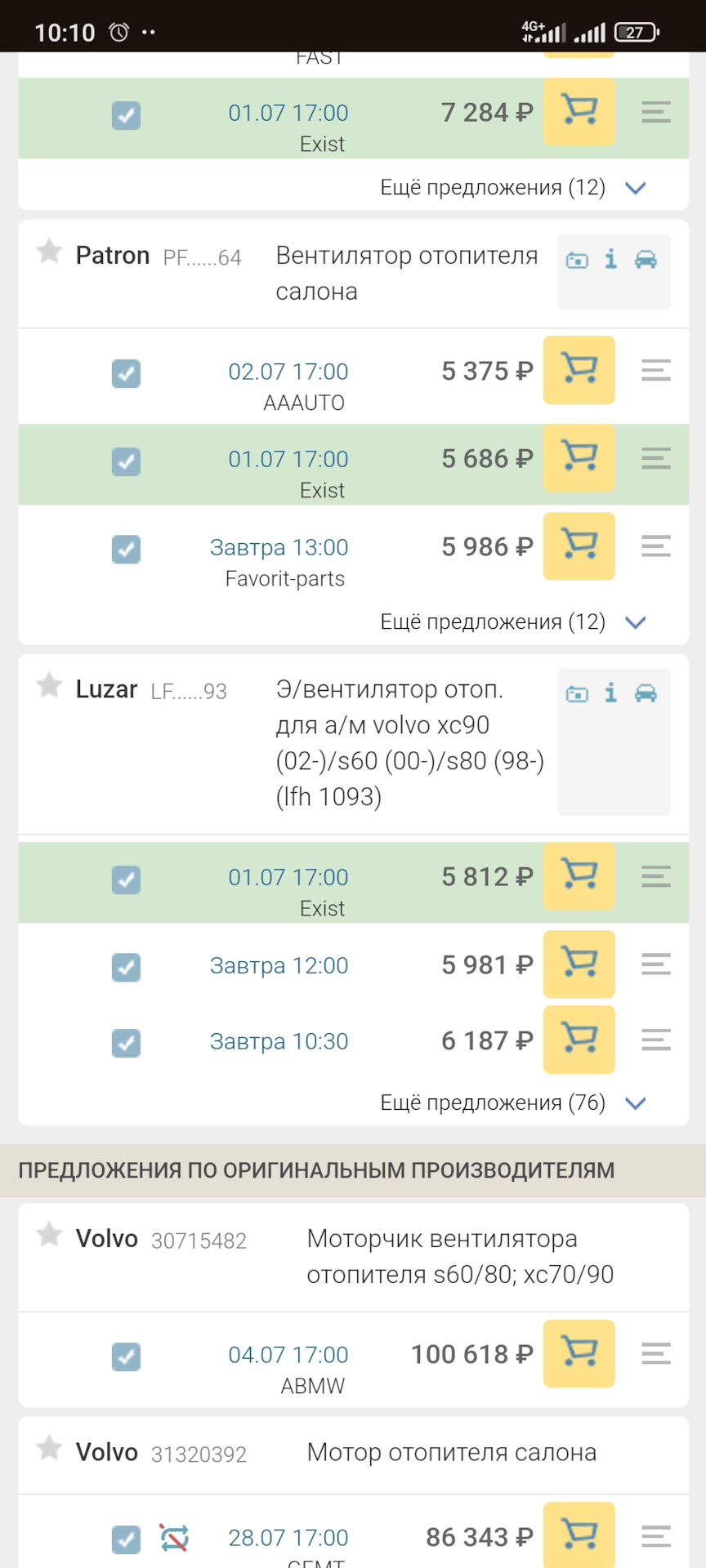Toggle checkbox for 04.07 17:00 ABMW offer
Image resolution: width=706 pixels, height=1568 pixels.
click(x=126, y=1356)
